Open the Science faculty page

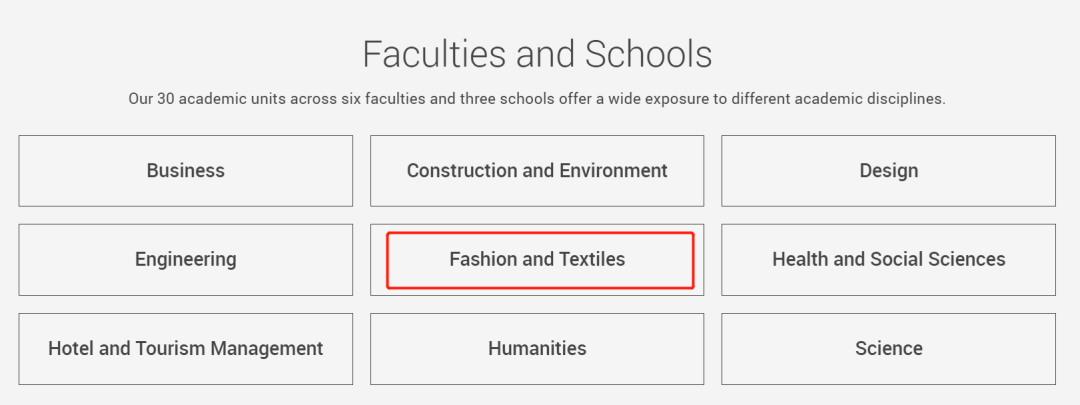point(888,349)
